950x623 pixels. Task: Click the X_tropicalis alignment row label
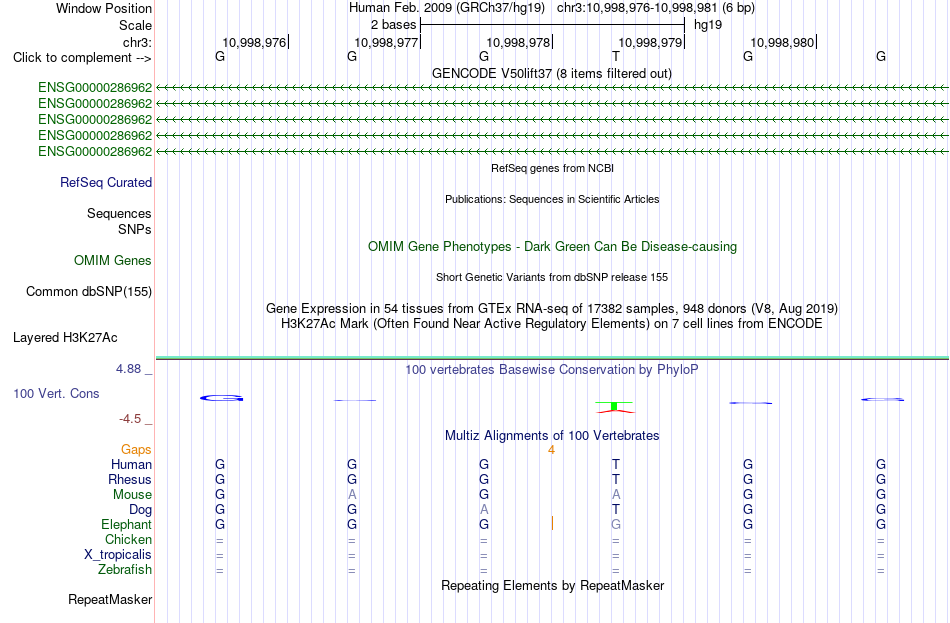point(118,555)
